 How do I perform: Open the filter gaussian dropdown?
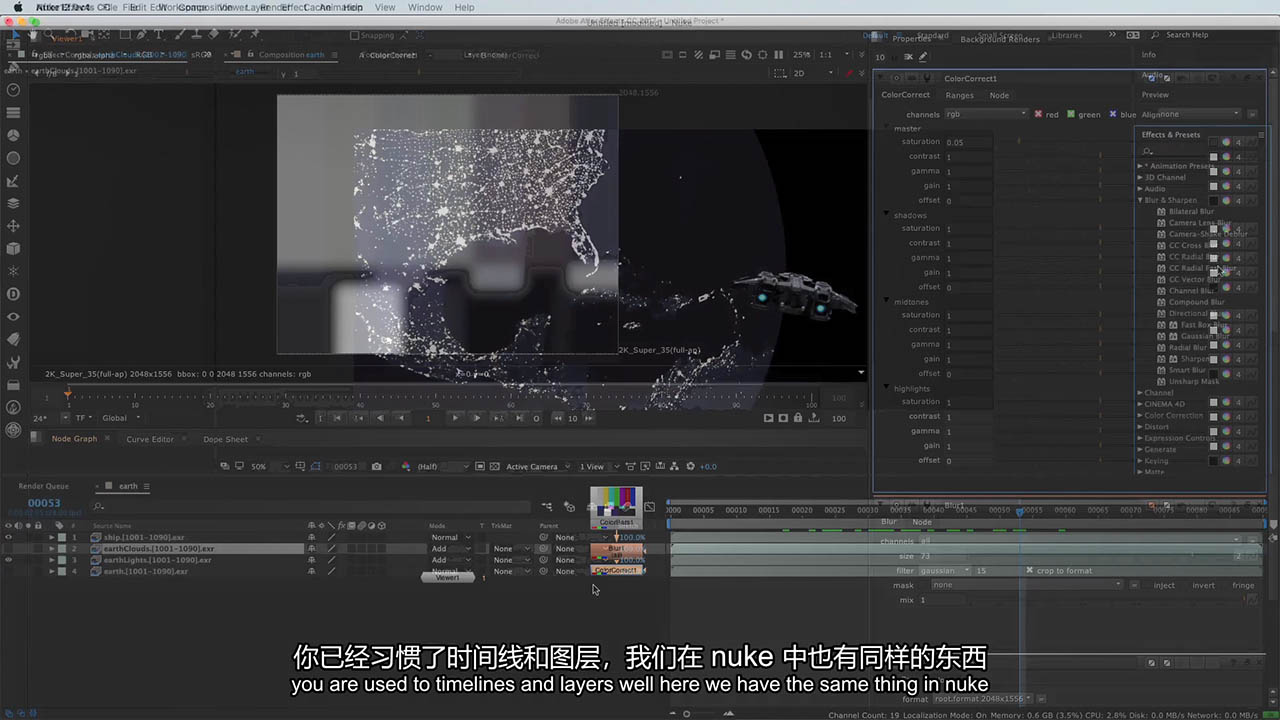coord(944,570)
